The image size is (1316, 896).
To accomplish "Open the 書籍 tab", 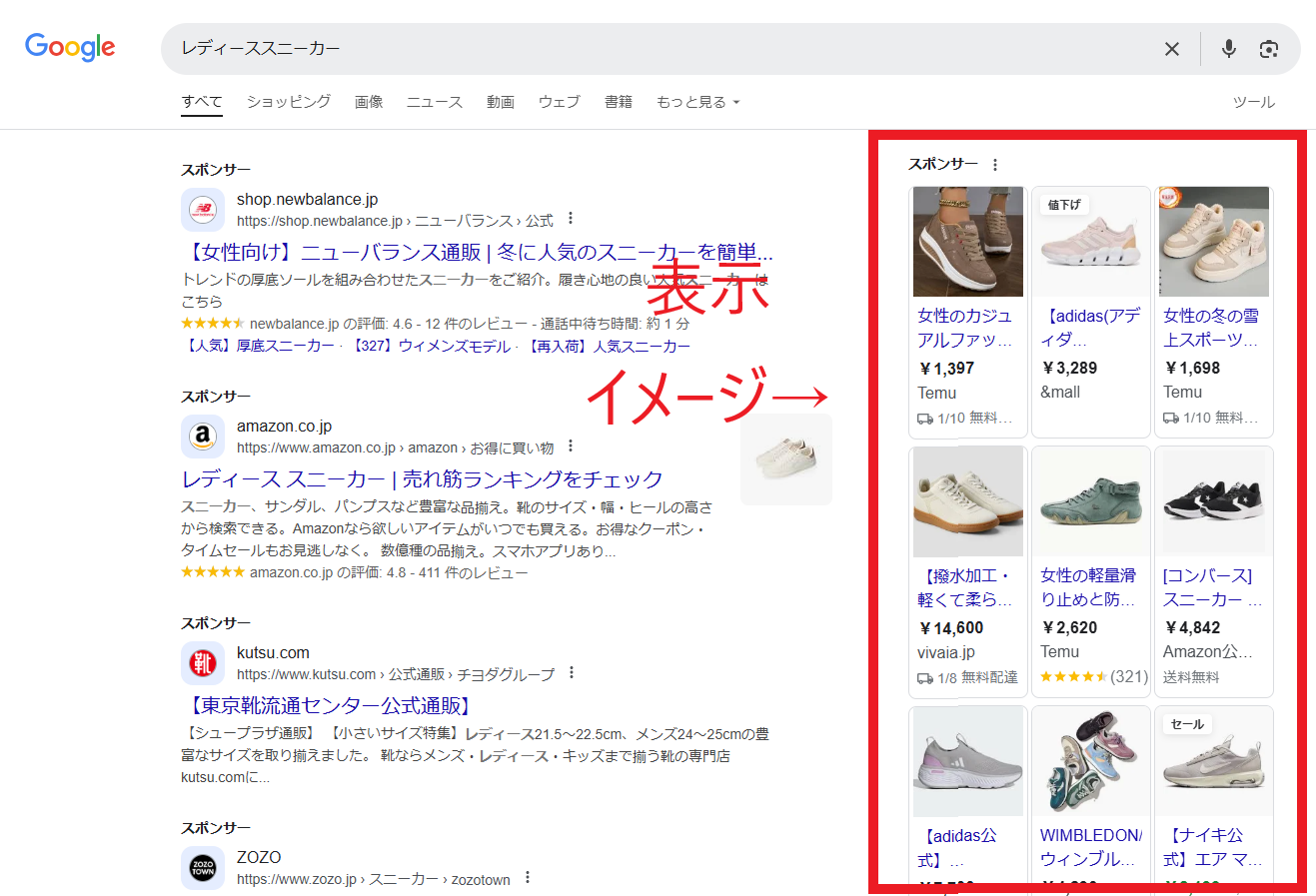I will point(619,102).
